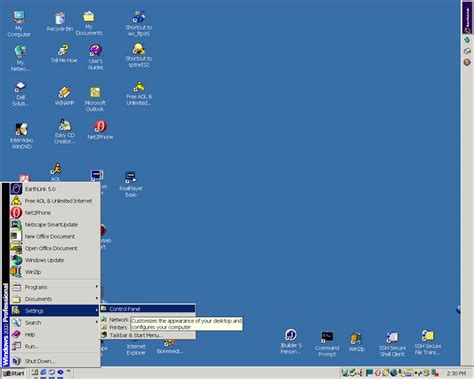The image size is (474, 379).
Task: Expand the Programs submenu arrow
Action: tap(97, 287)
